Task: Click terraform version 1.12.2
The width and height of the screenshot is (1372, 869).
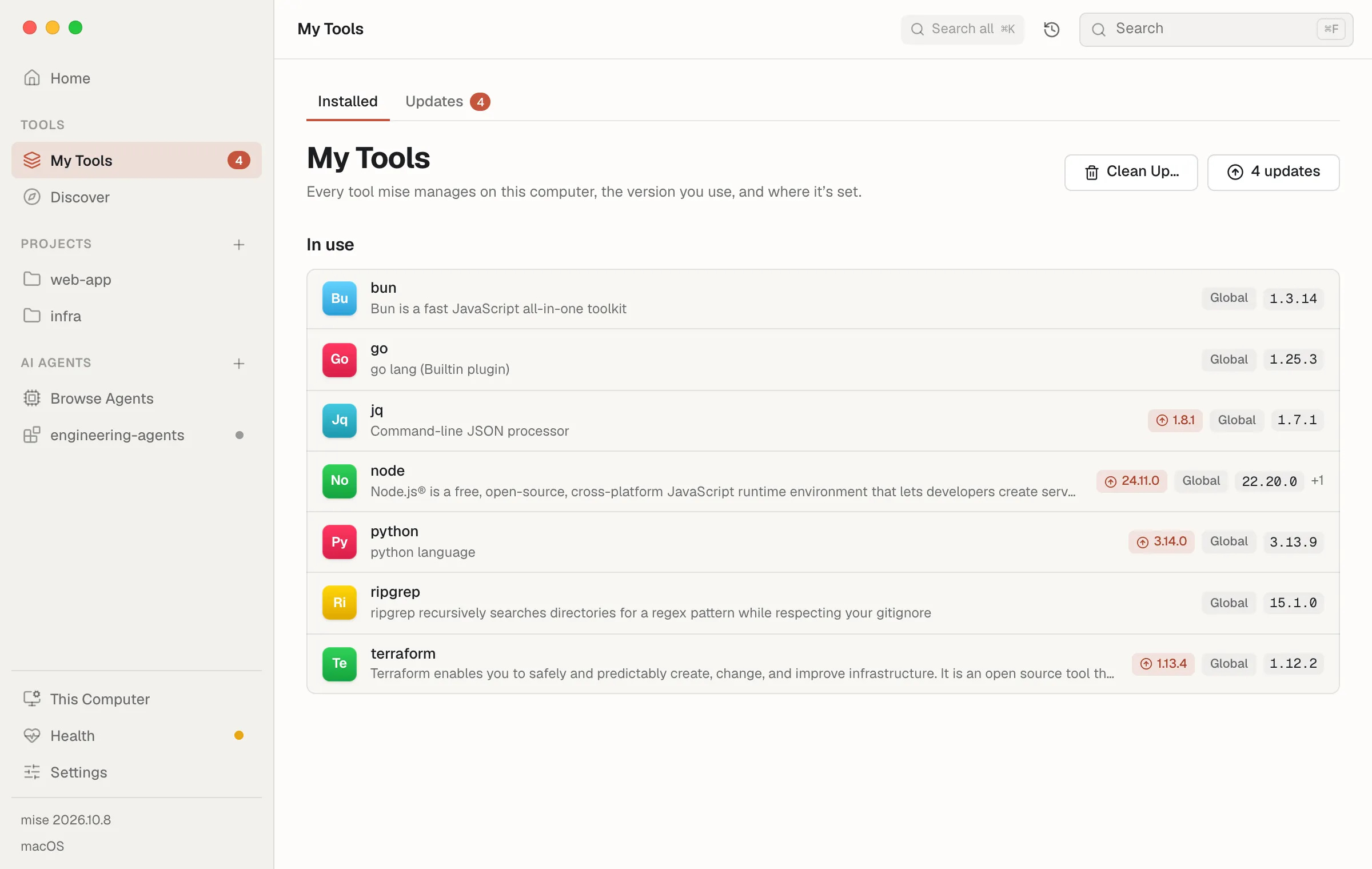Action: click(1293, 664)
